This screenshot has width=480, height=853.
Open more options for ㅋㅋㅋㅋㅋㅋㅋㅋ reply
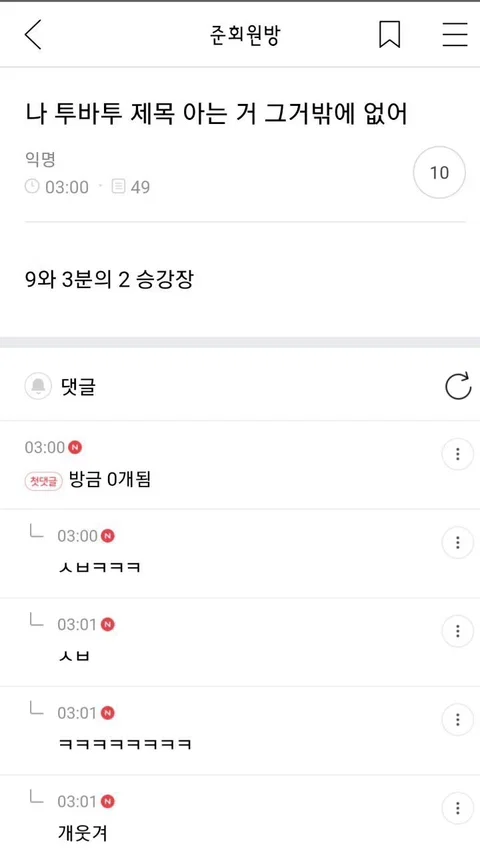pos(457,720)
